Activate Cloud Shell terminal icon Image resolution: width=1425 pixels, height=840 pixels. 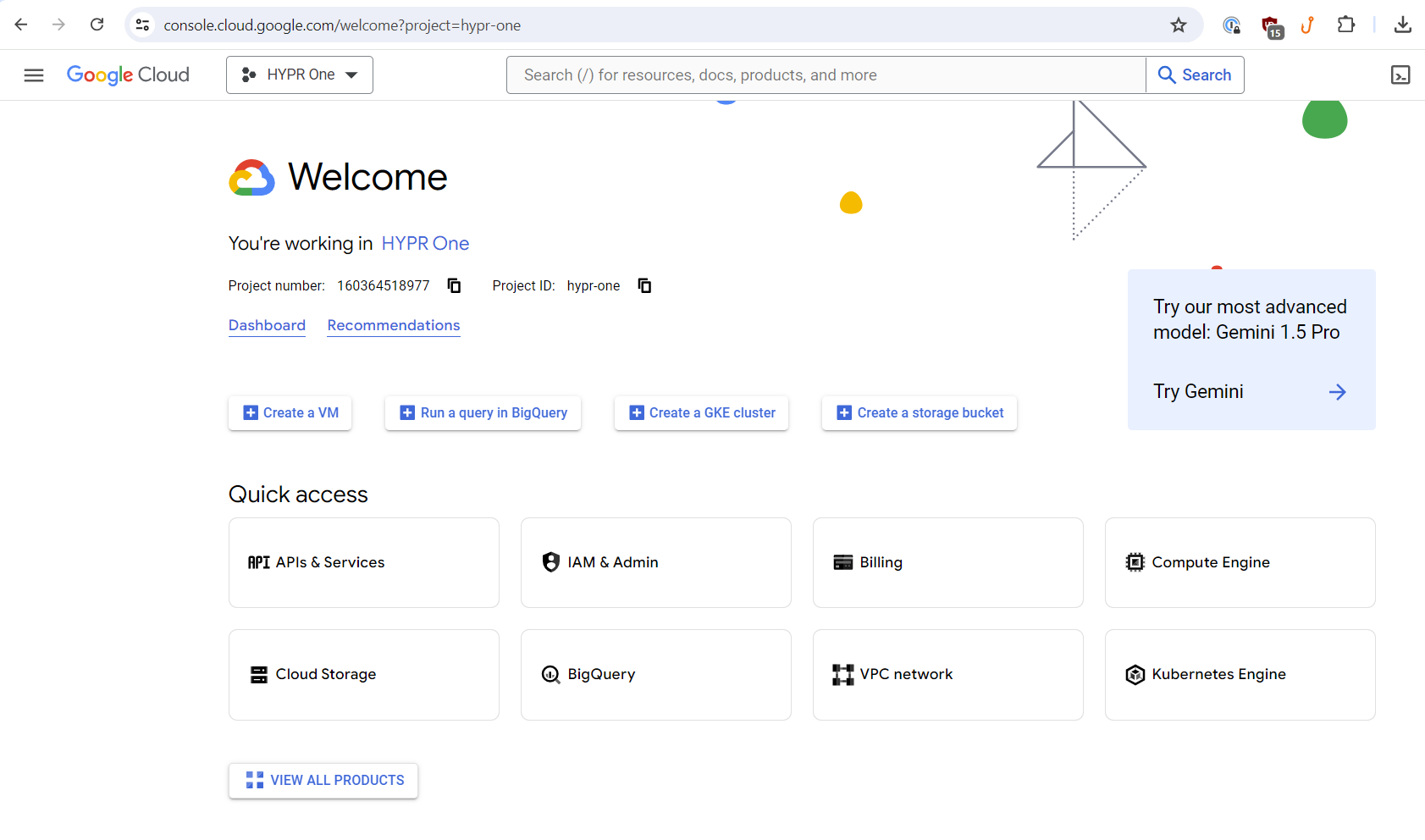point(1400,75)
